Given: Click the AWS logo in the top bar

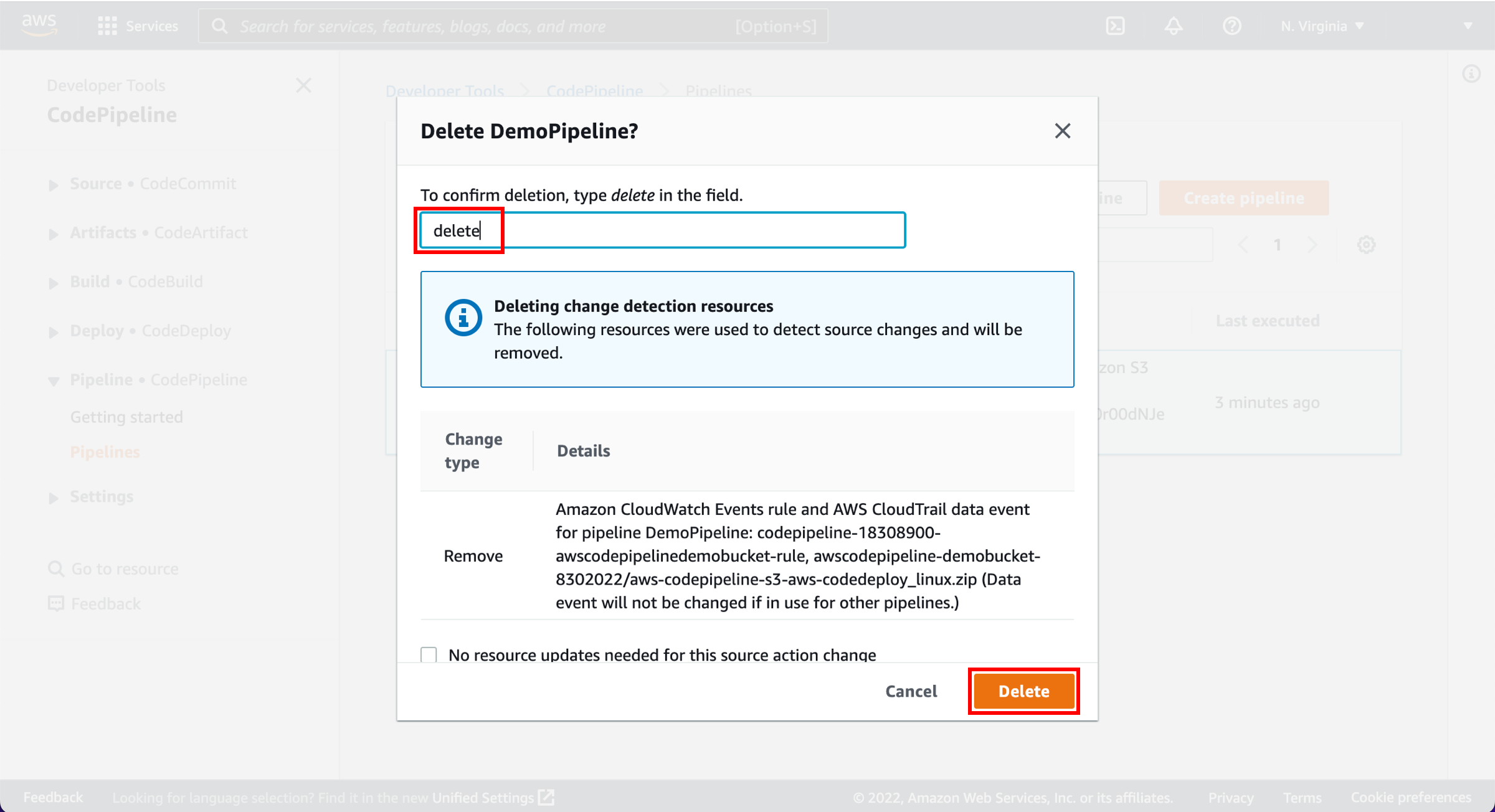Looking at the screenshot, I should tap(39, 25).
